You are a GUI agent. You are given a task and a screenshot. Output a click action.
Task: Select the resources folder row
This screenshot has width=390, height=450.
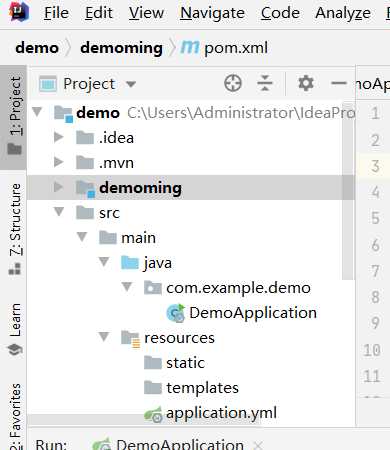tap(191, 338)
